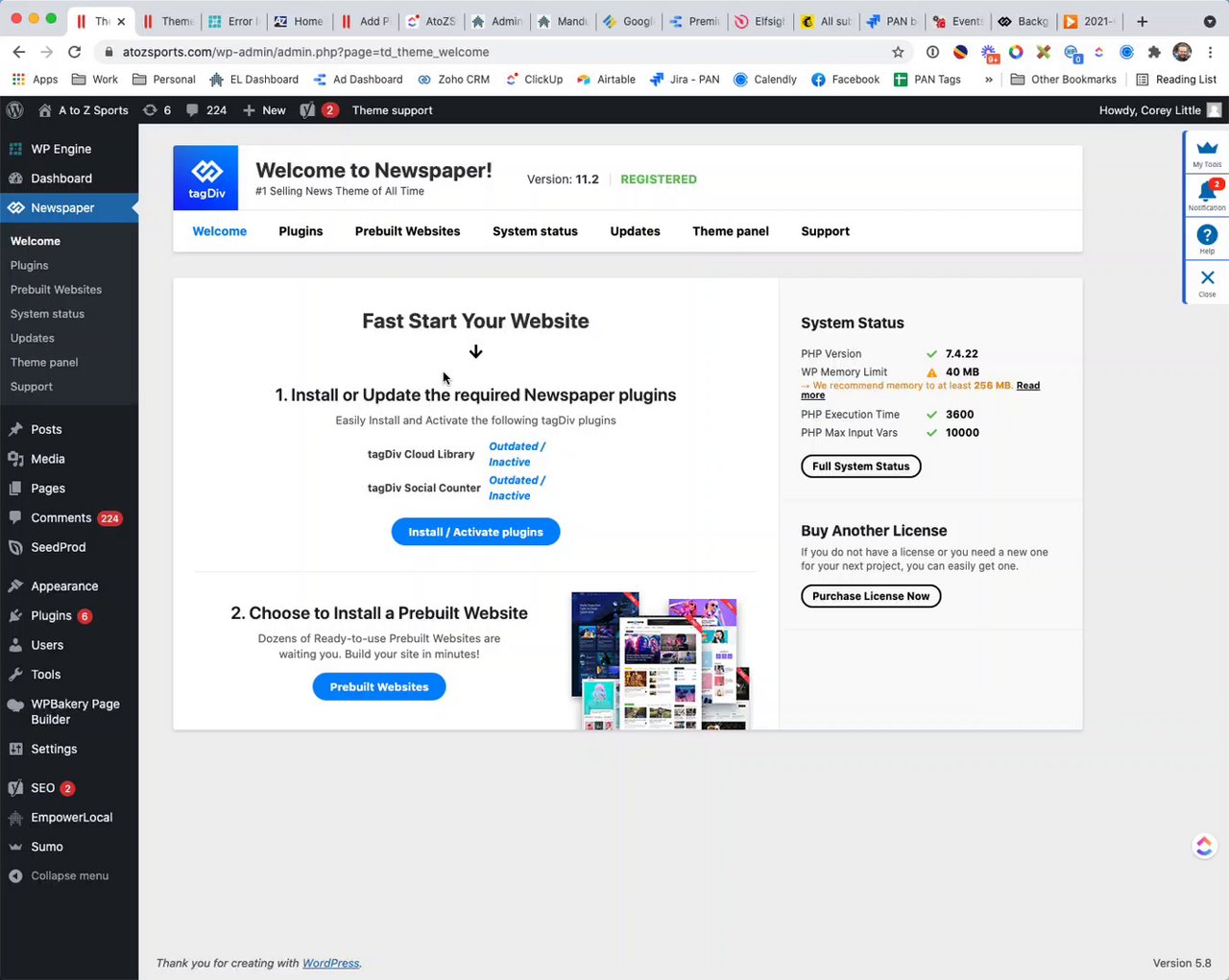Screen dimensions: 1229x980
Task: Open the Airtable bookmark
Action: pyautogui.click(x=606, y=80)
